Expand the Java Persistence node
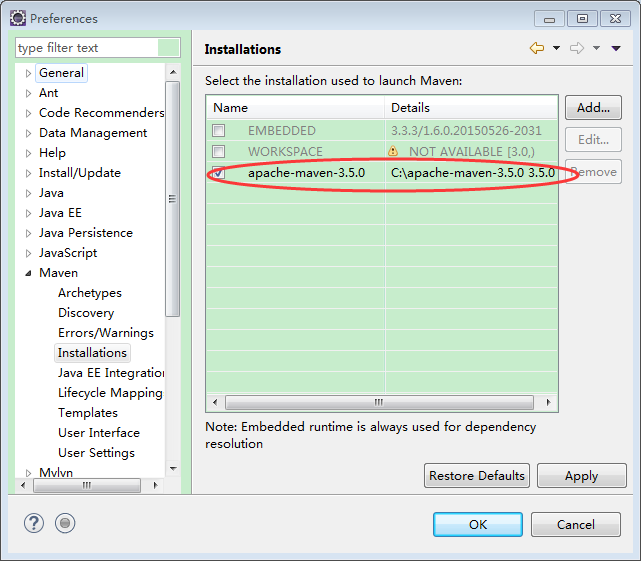 coord(28,233)
